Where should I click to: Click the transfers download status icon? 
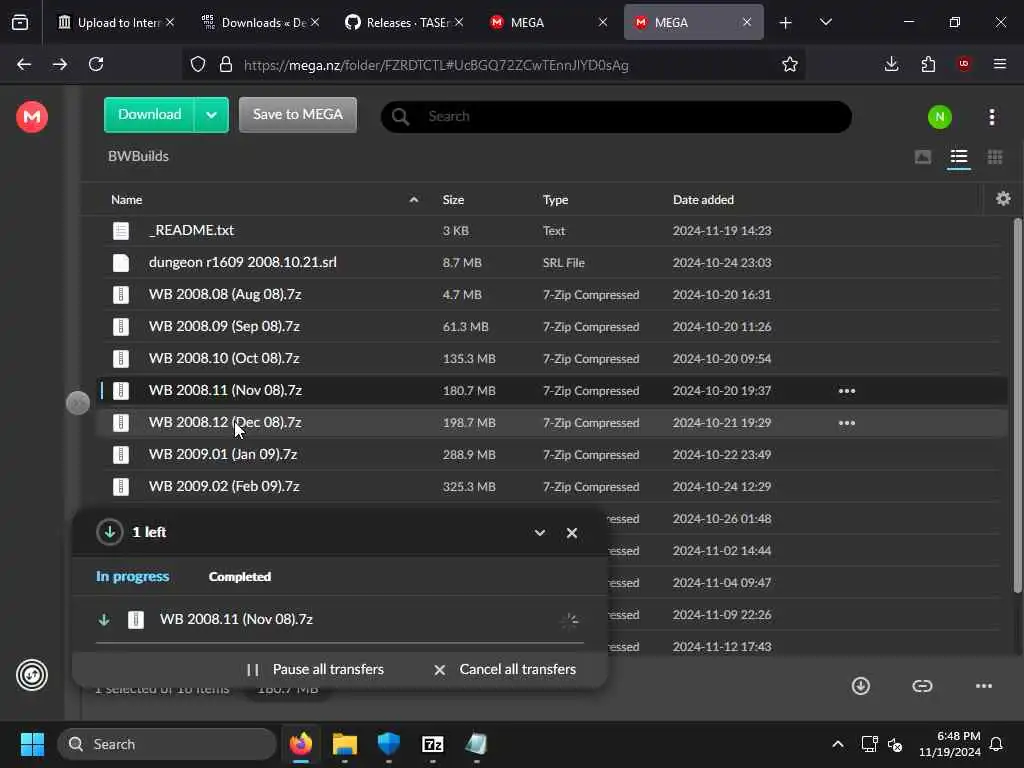pyautogui.click(x=110, y=532)
